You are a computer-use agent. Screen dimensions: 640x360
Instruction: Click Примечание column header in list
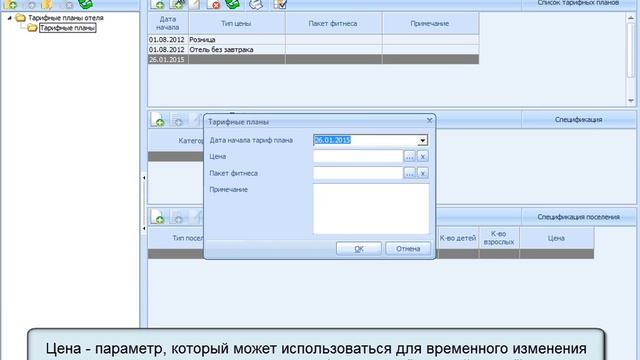431,23
